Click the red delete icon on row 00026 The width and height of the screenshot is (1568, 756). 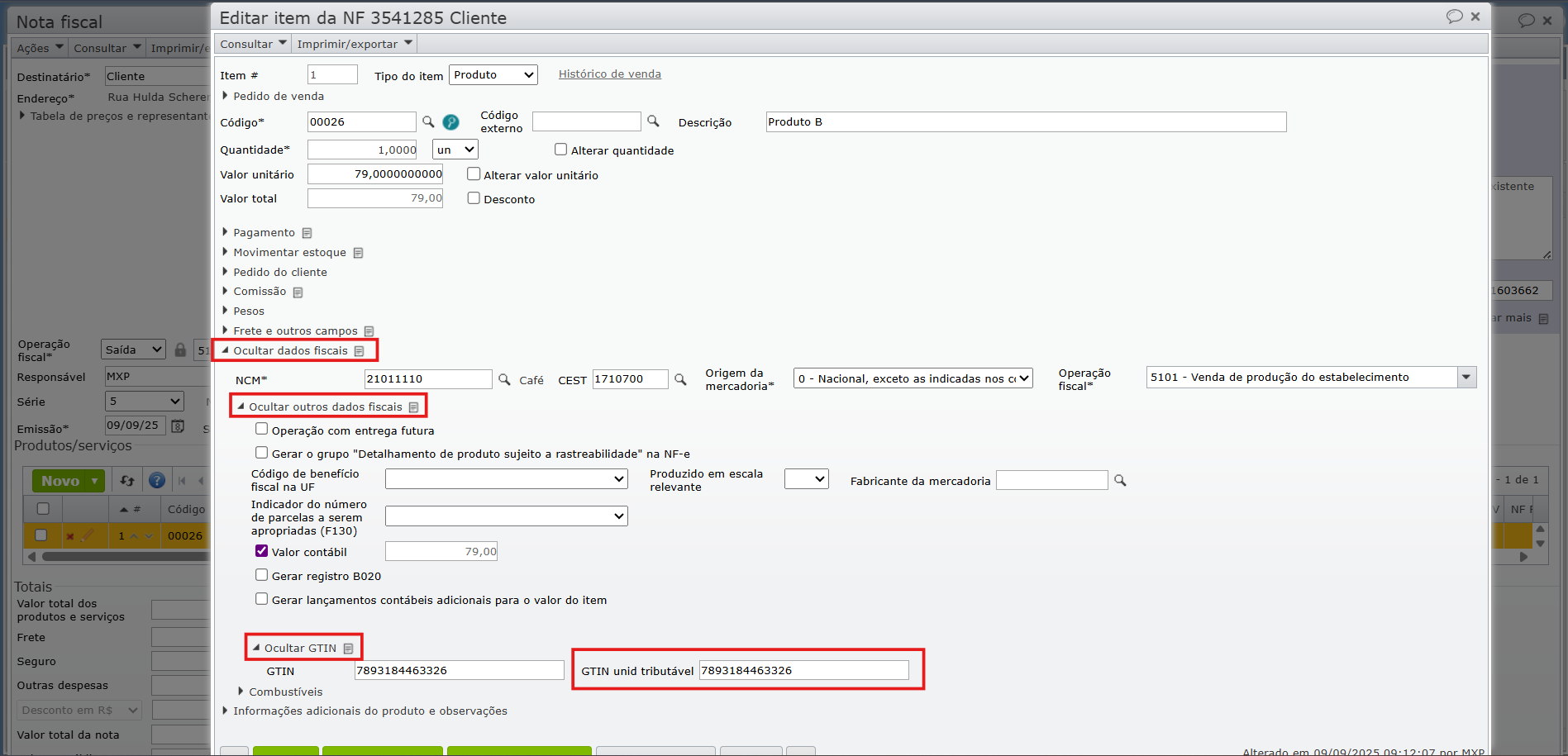pyautogui.click(x=70, y=536)
